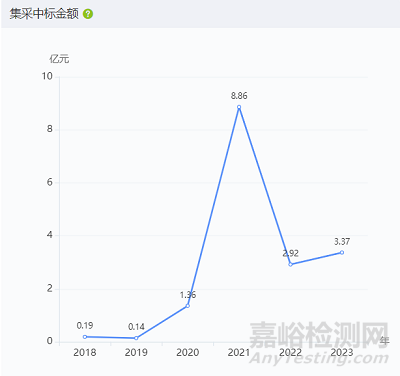Image resolution: width=400 pixels, height=376 pixels.
Task: Select the 2018 data point on the line
Action: pyautogui.click(x=85, y=337)
